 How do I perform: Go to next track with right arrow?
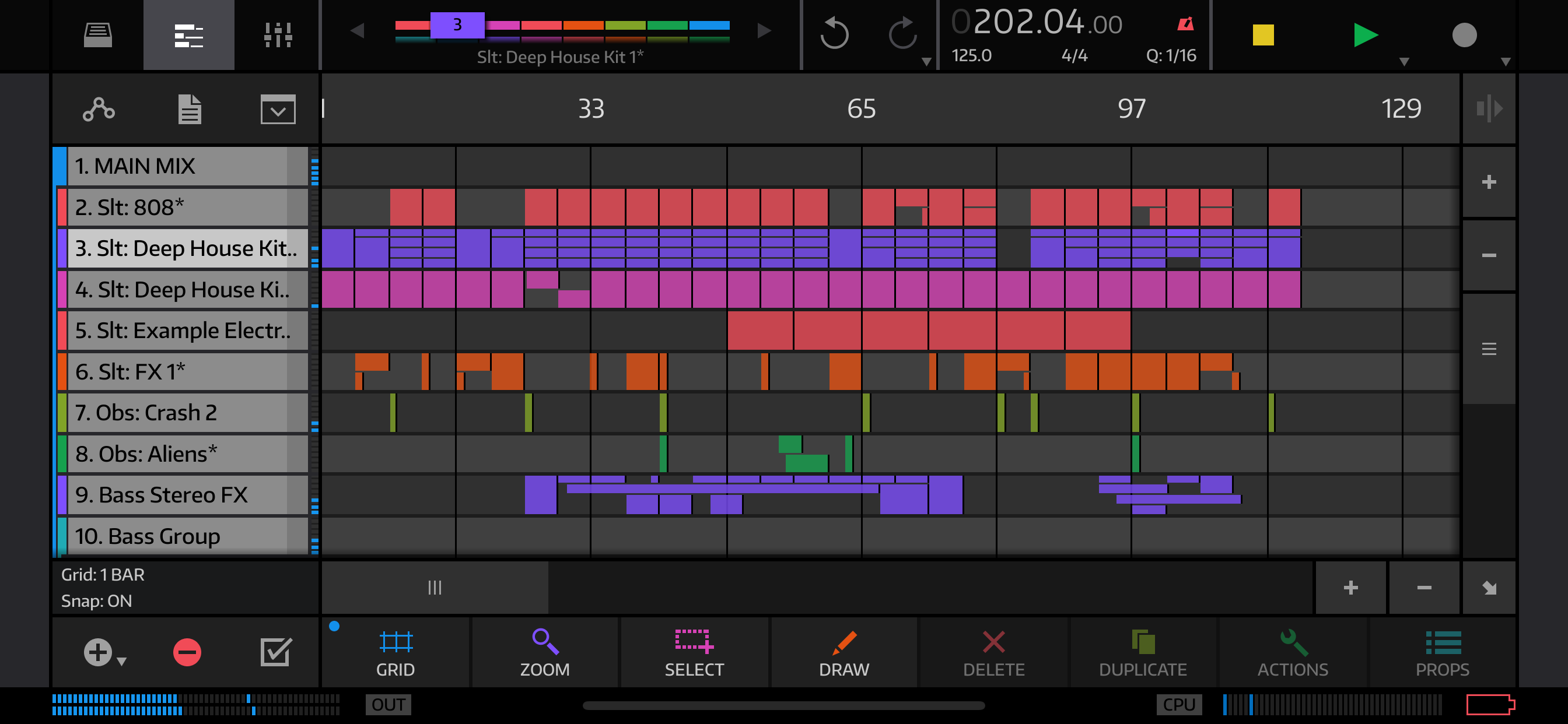[x=764, y=30]
